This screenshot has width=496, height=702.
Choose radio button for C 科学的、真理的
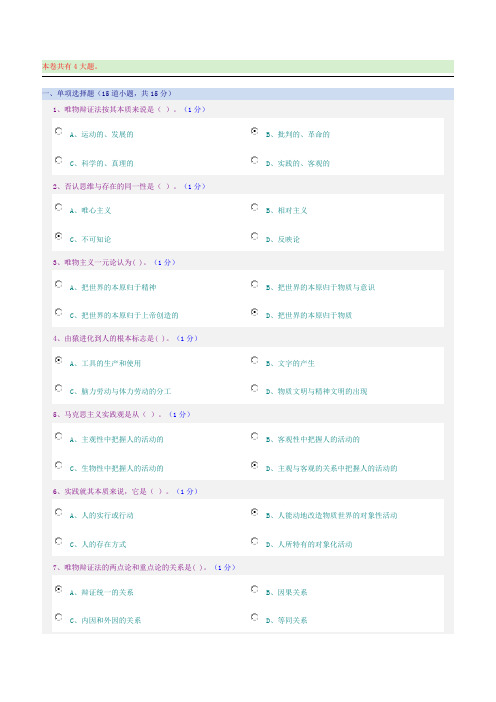(x=59, y=160)
